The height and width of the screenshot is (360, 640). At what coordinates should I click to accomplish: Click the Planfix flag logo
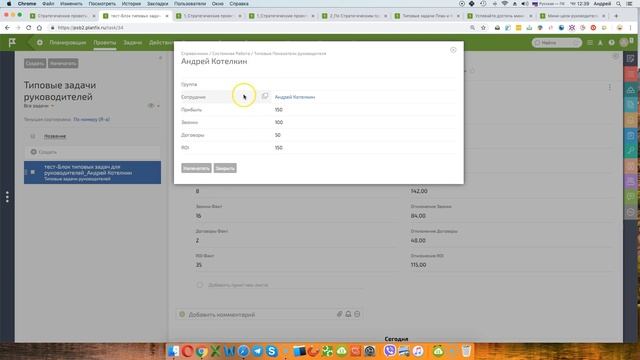(x=12, y=42)
